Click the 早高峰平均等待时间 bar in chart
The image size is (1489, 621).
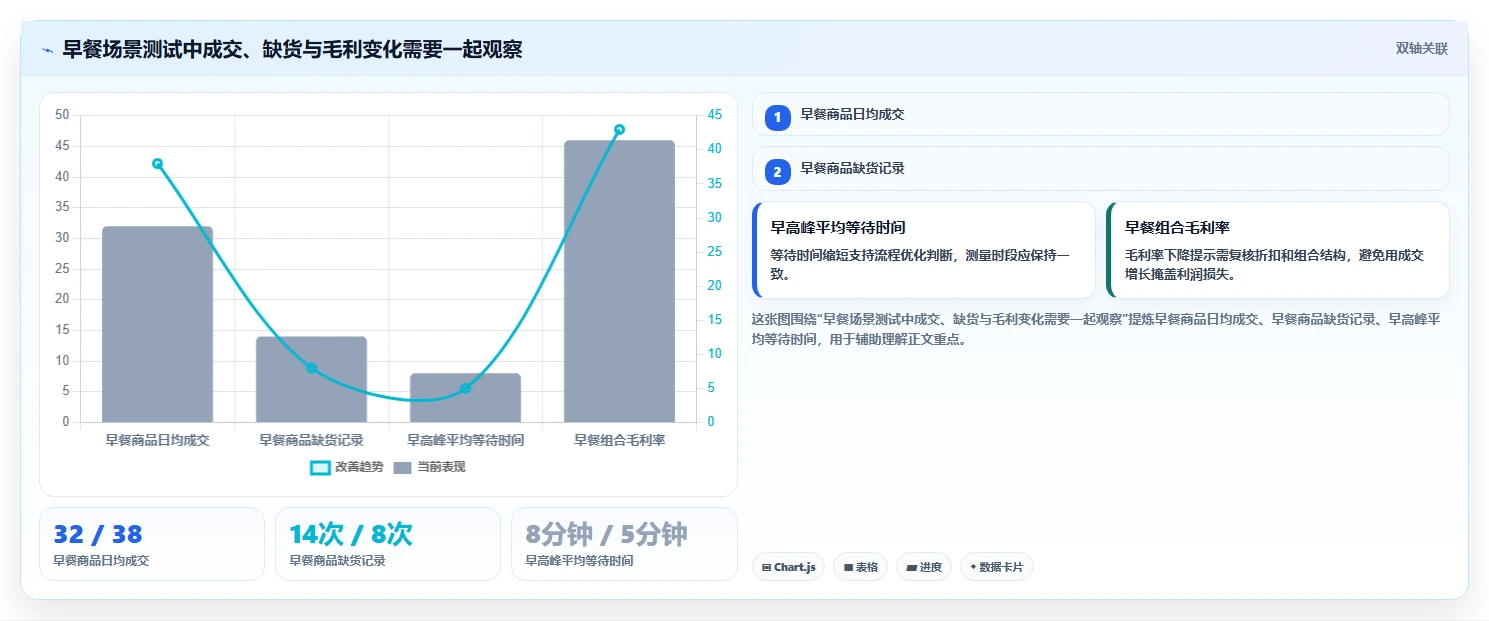click(x=465, y=398)
